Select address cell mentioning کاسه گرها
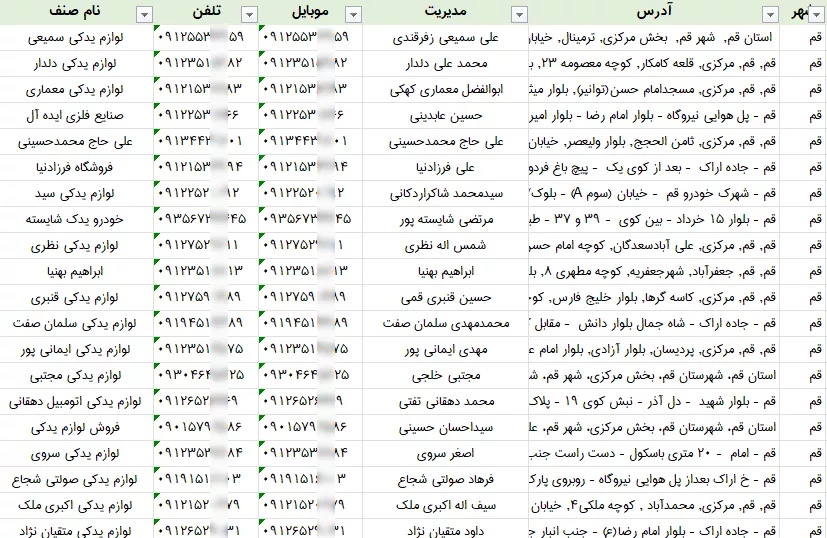The image size is (827, 538). [654, 297]
